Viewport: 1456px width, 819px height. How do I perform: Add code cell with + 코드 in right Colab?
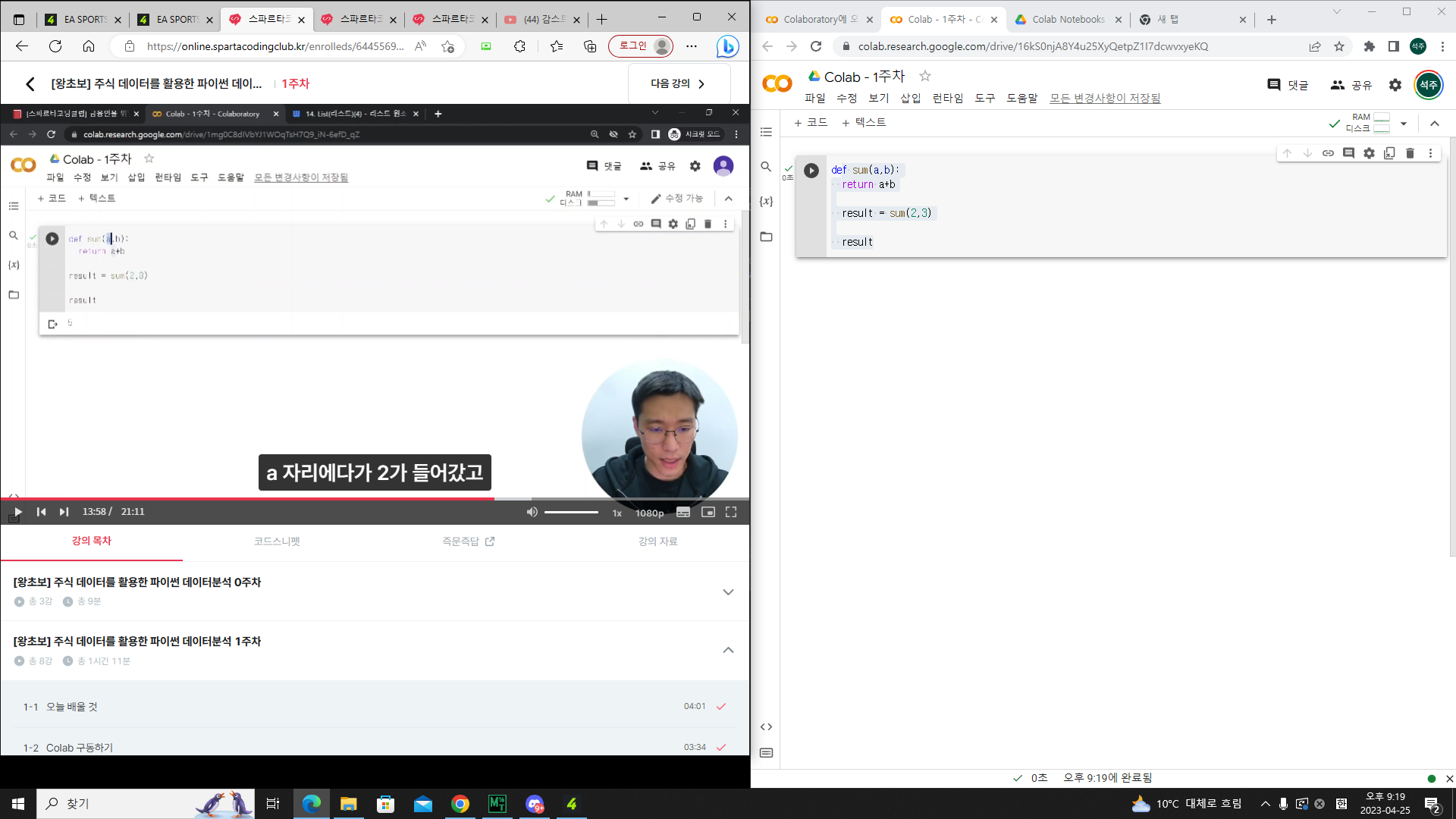pyautogui.click(x=810, y=122)
